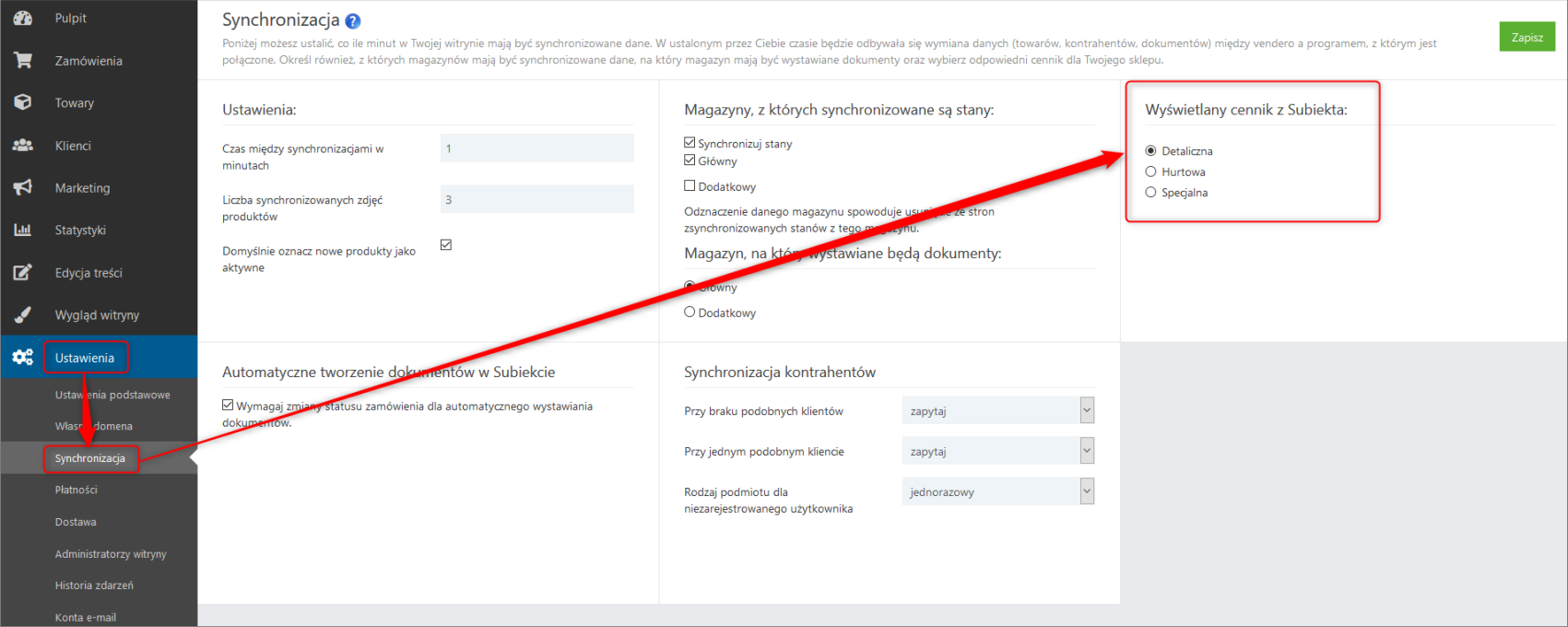Check the Dodatkowy warehouse sync checkbox
The width and height of the screenshot is (1568, 627).
coord(690,185)
